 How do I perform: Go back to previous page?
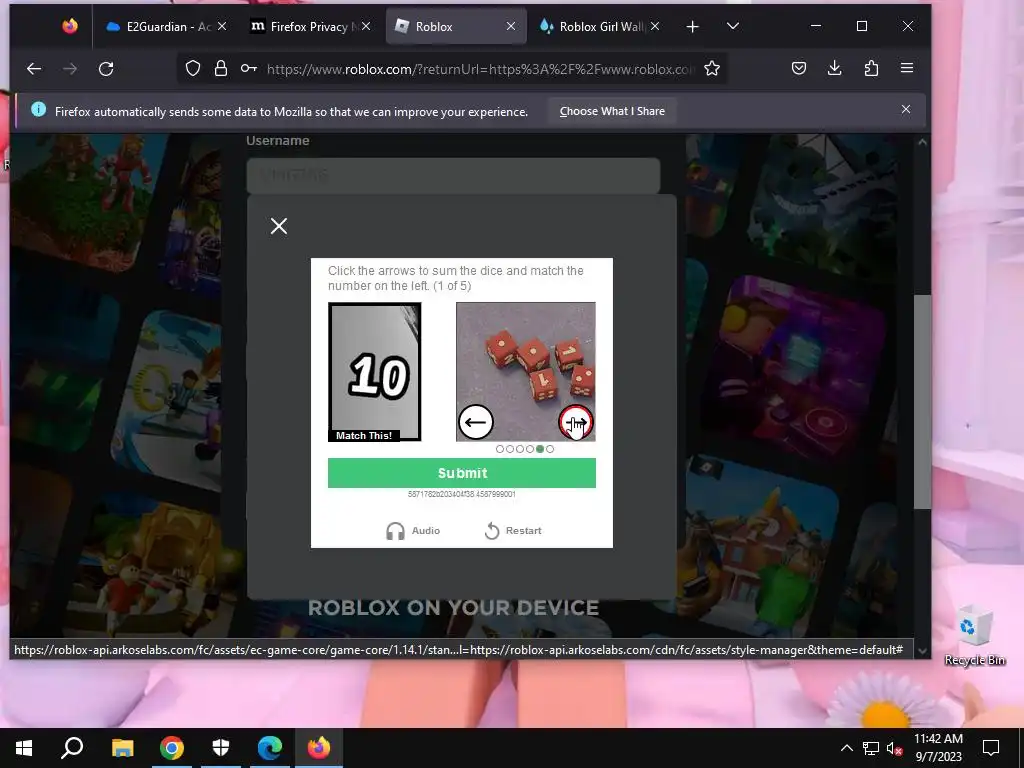click(x=34, y=69)
